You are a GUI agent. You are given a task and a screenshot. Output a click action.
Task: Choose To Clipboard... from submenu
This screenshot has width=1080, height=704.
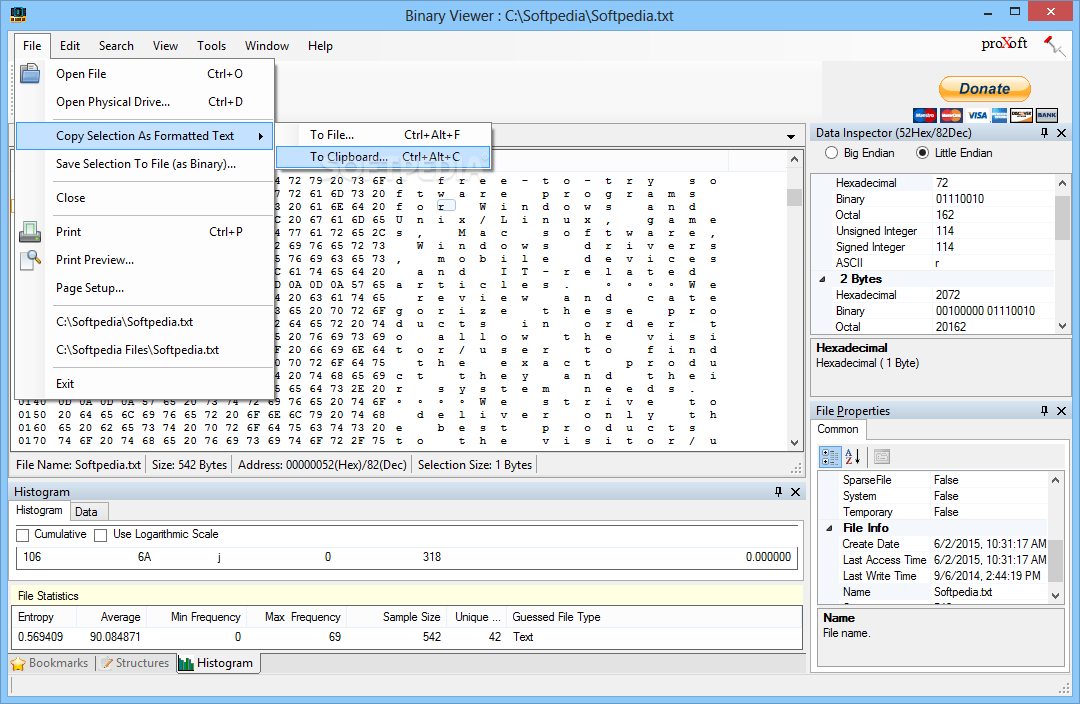point(383,157)
